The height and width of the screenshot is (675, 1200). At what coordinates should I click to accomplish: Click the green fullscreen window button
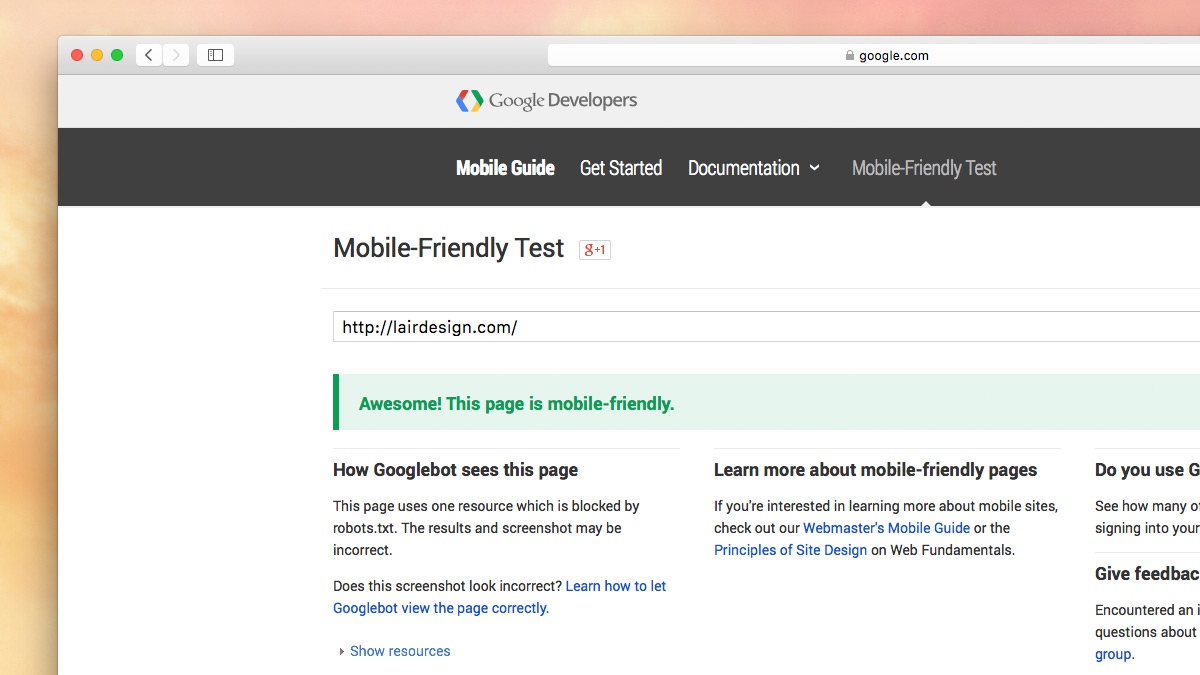[x=117, y=55]
